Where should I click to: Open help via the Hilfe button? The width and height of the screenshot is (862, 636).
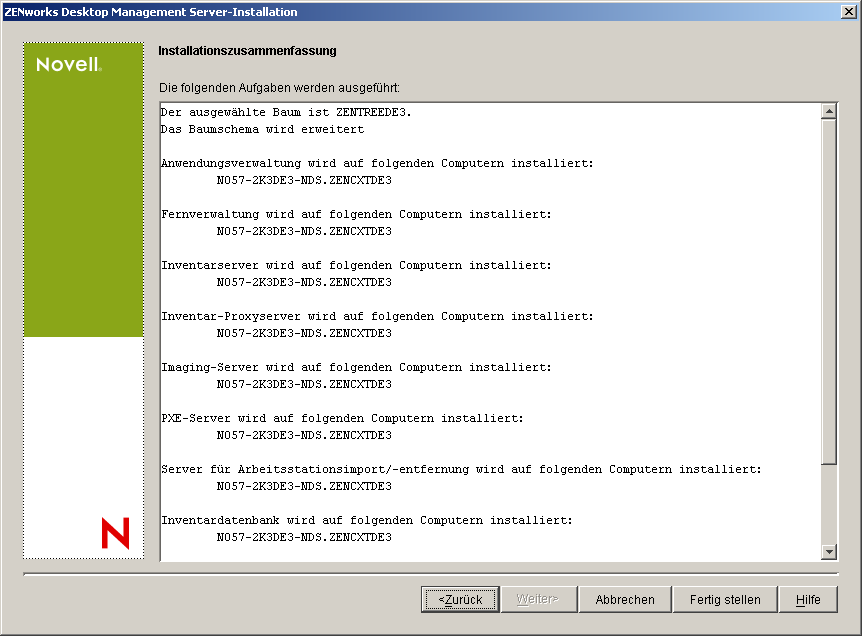tap(808, 599)
